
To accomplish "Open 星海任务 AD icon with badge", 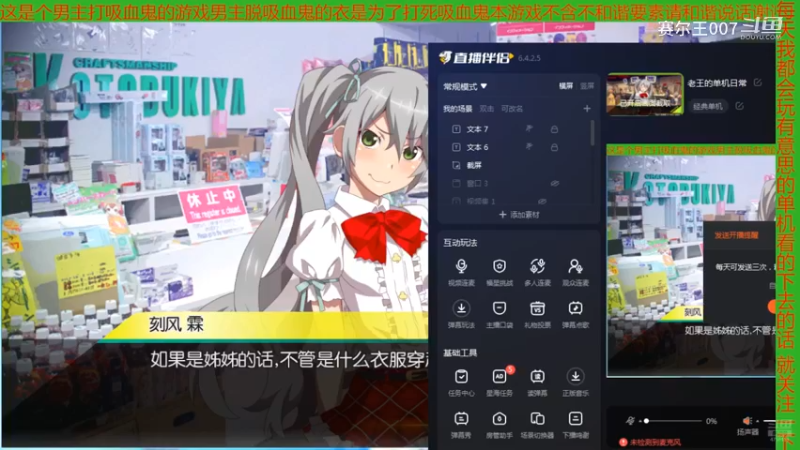I will click(499, 383).
